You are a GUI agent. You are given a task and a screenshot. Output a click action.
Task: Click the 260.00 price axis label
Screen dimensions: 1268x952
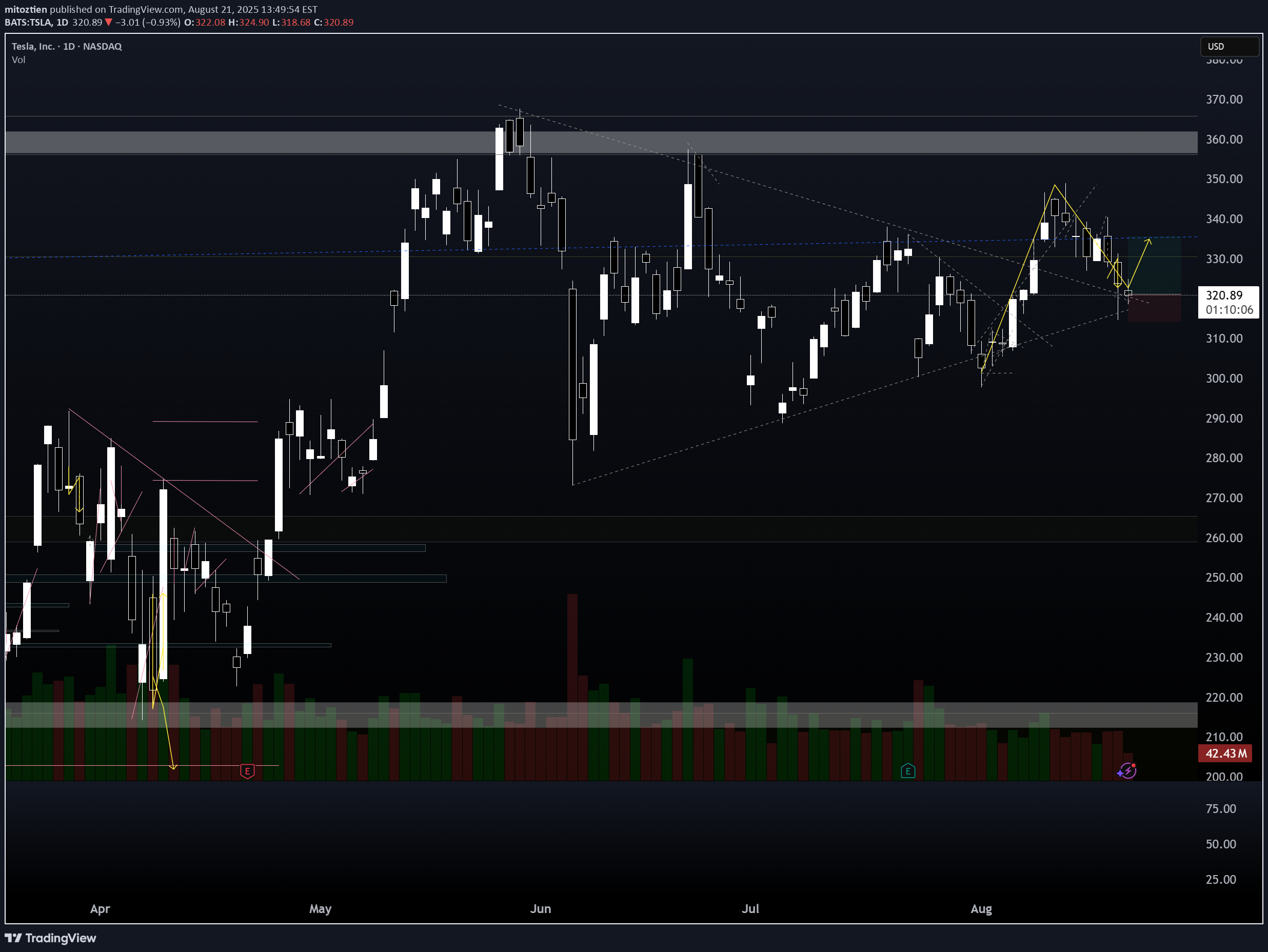pyautogui.click(x=1224, y=538)
